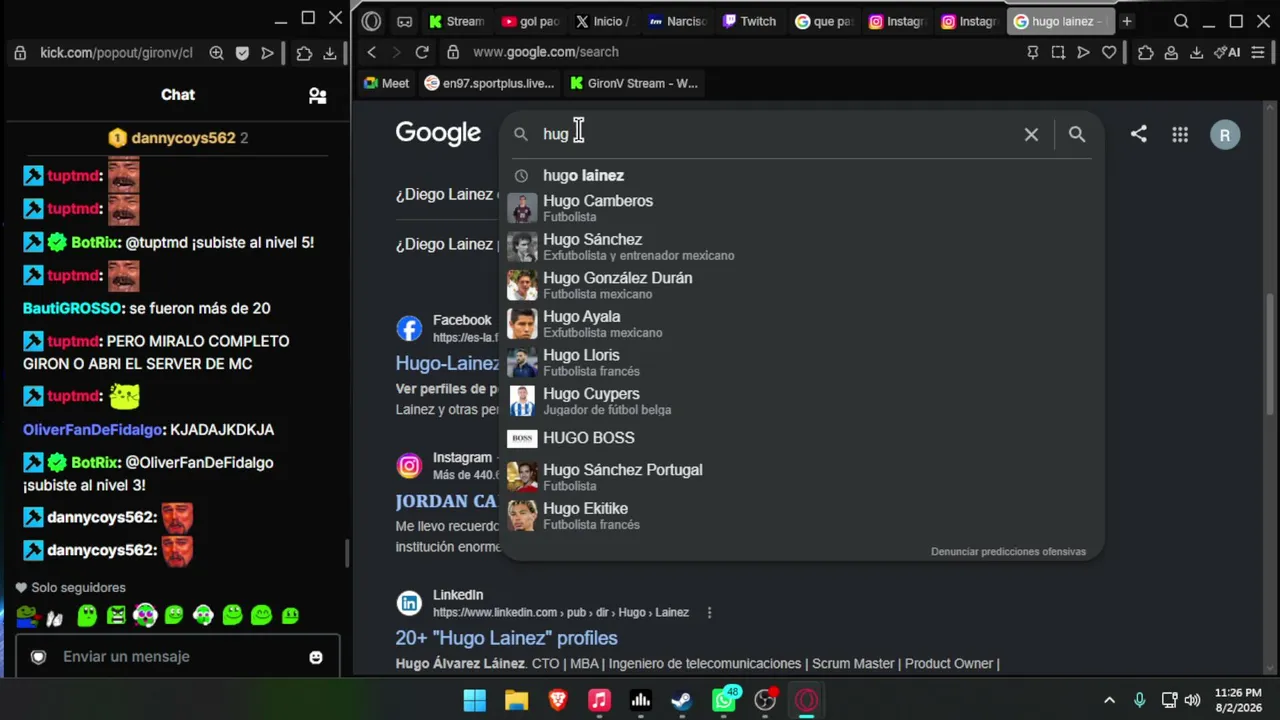Select the Hugo Cuypers suggestion

801,401
